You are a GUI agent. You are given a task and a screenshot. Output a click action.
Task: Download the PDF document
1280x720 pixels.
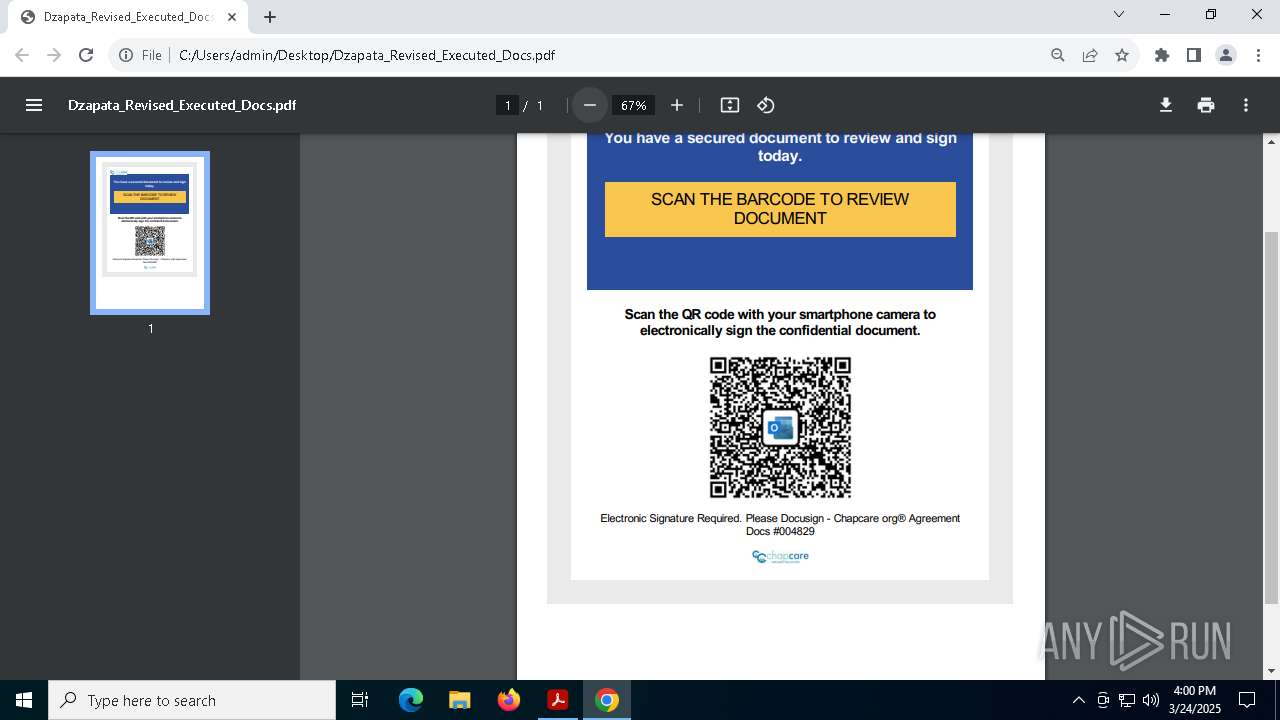(1166, 105)
